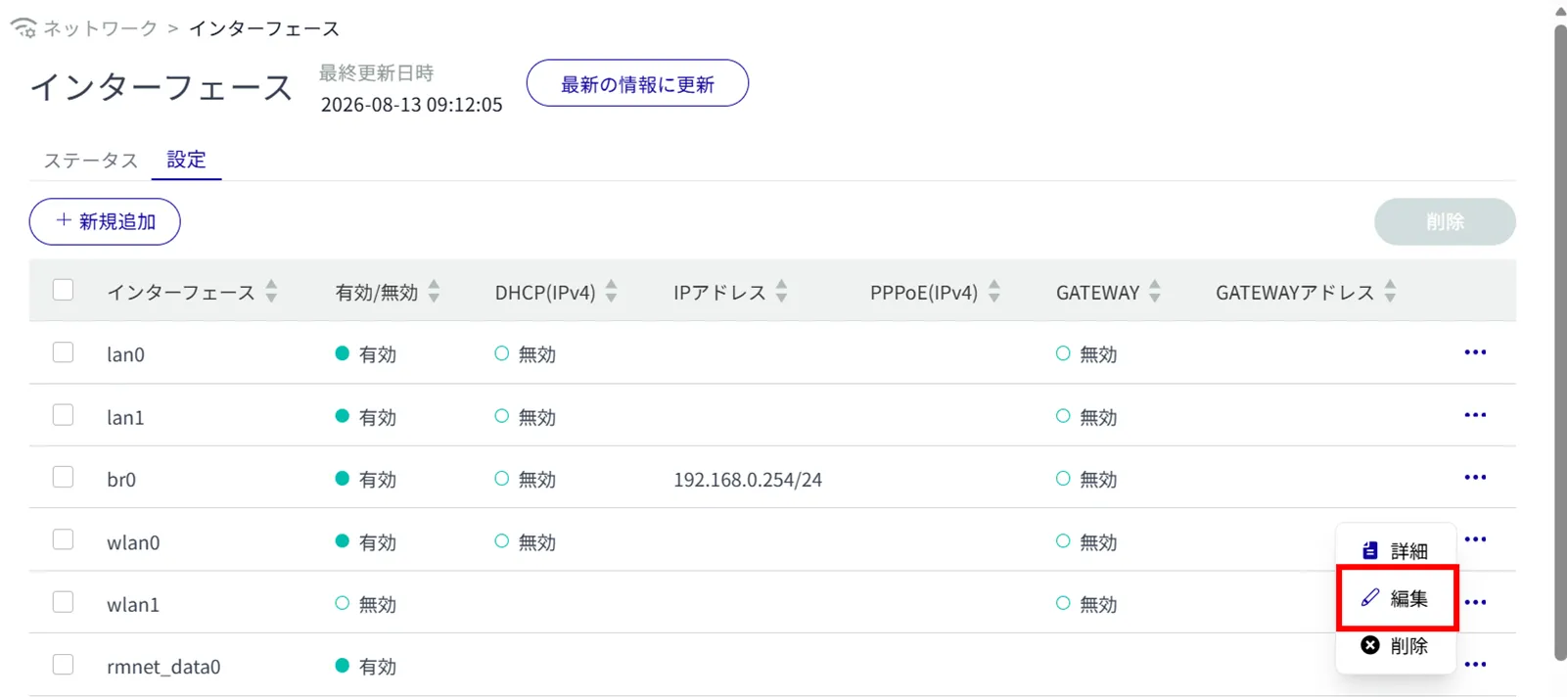Viewport: 1568px width, 698px height.
Task: Click the wlan1 interface name
Action: (x=133, y=605)
